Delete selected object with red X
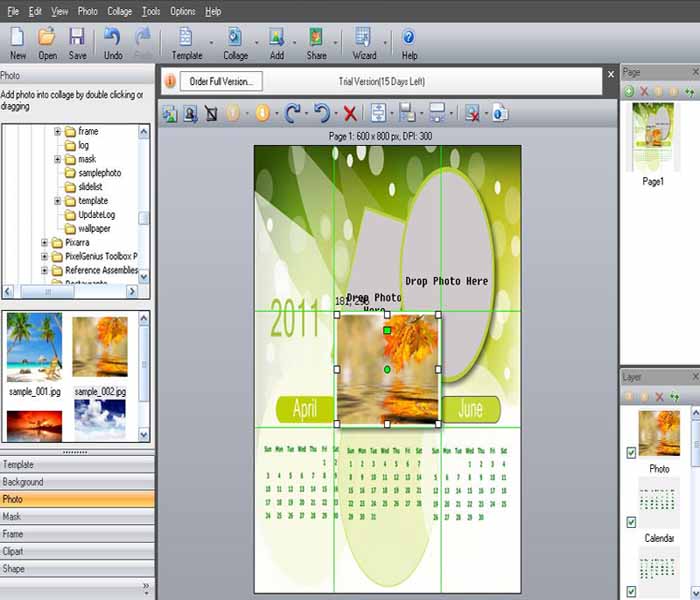 pos(350,113)
